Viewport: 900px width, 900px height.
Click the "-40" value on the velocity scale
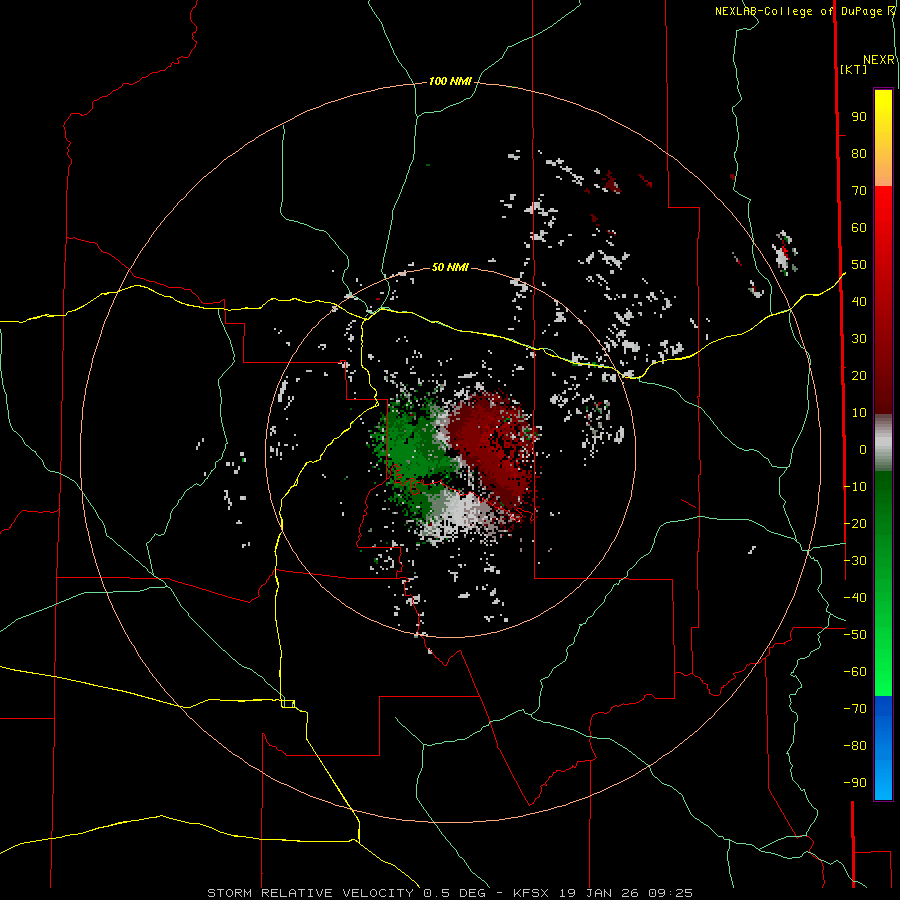coord(855,598)
